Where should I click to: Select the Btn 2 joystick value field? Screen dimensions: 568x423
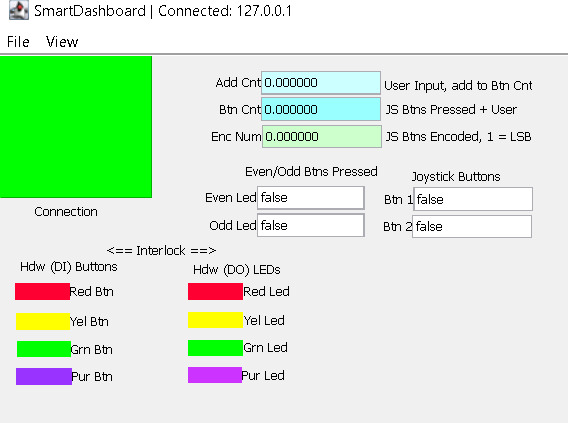472,226
